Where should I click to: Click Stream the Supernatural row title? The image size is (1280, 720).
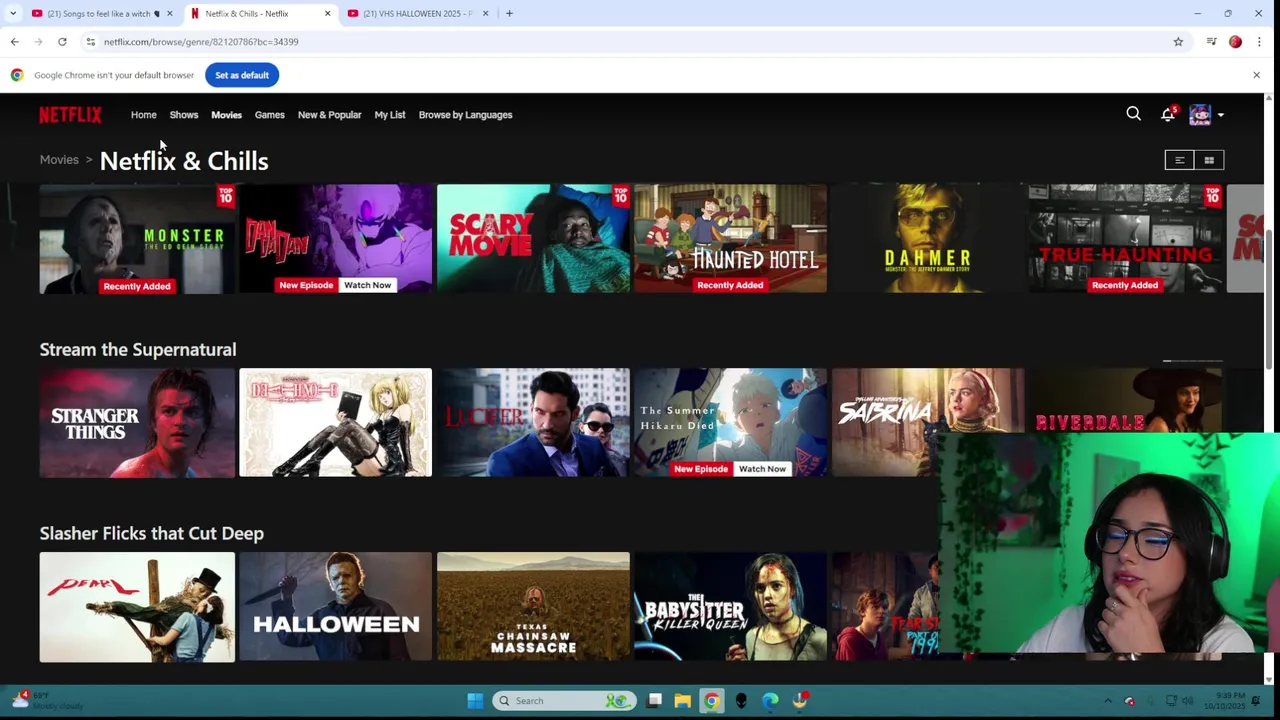138,349
